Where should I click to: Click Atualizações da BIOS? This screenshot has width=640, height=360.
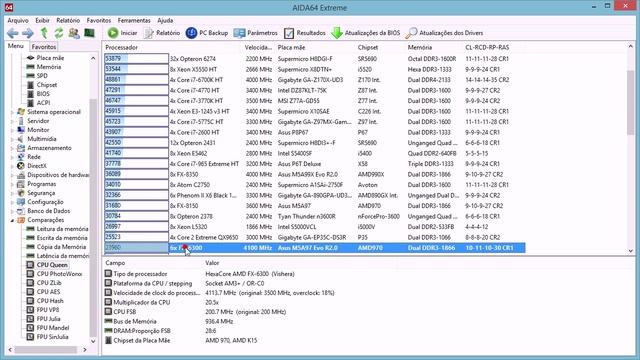pyautogui.click(x=365, y=33)
